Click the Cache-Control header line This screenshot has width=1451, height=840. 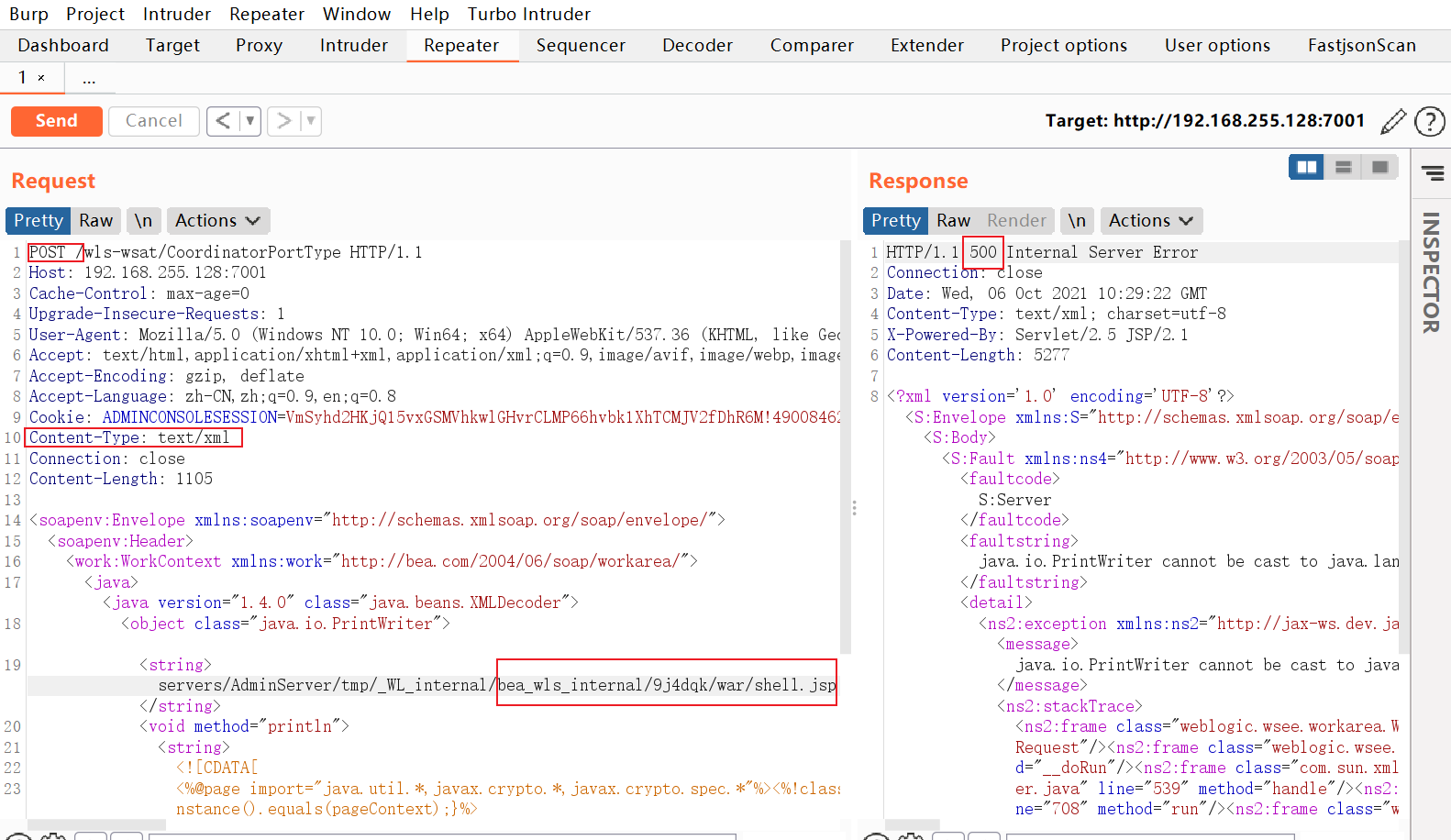pyautogui.click(x=139, y=293)
